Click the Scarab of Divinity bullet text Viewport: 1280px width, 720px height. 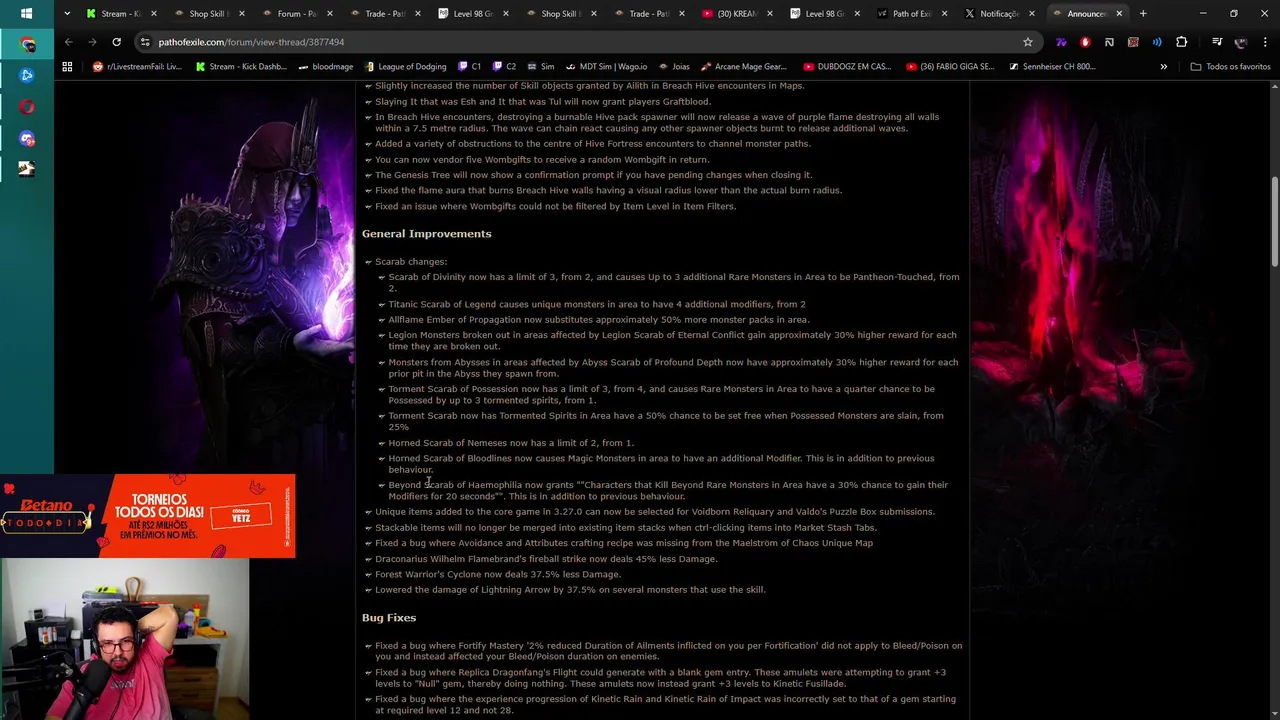click(x=673, y=282)
